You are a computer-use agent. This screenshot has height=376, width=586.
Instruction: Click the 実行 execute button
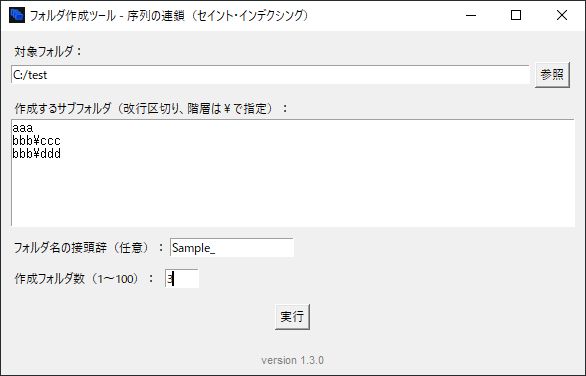(292, 317)
